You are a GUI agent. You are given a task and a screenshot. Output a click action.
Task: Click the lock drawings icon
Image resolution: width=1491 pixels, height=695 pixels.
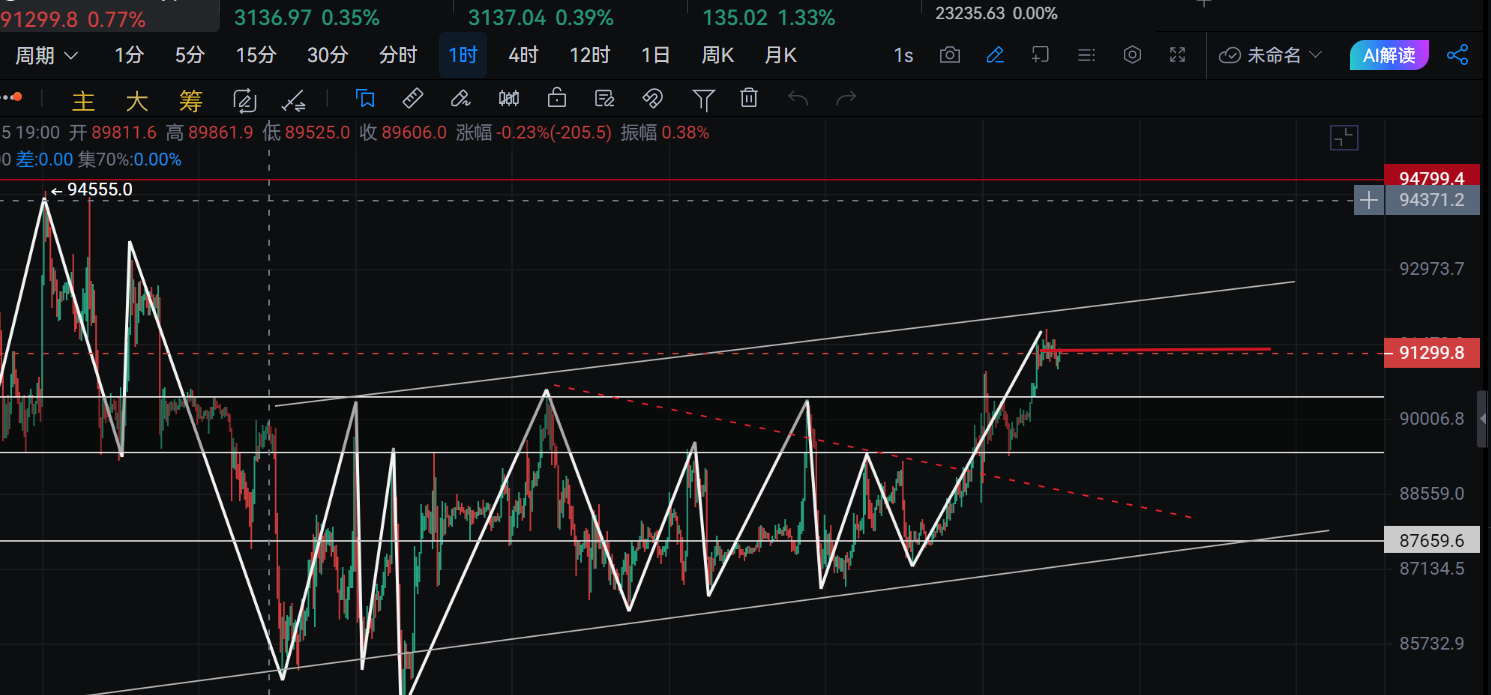(556, 98)
